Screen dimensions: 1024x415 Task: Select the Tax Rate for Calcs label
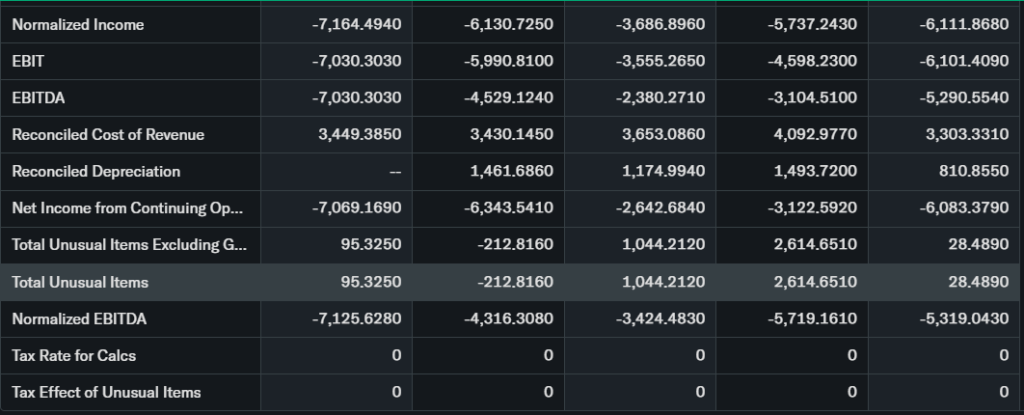pos(73,356)
